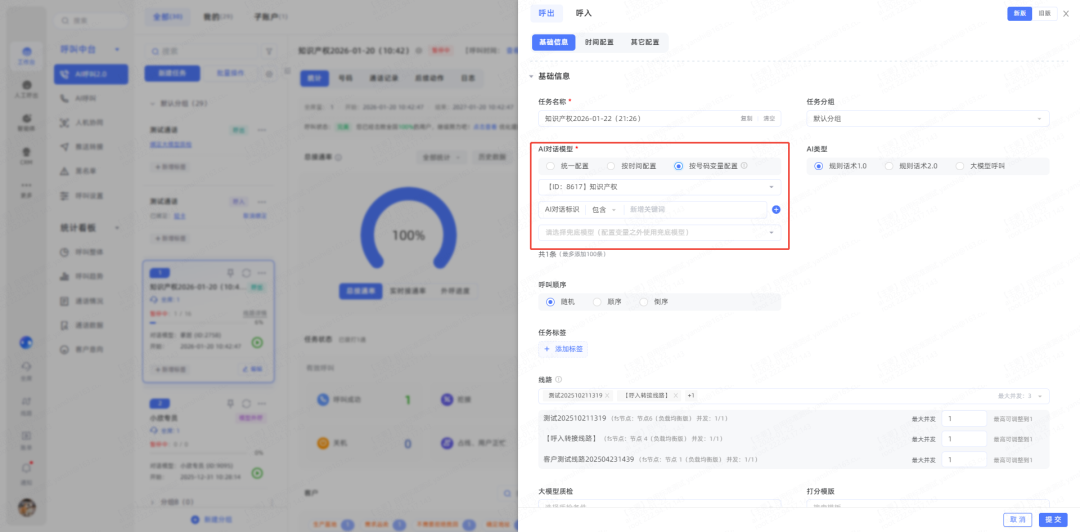The image size is (1080, 532).
Task: Select 规则话术2.0 radio button
Action: (x=889, y=166)
